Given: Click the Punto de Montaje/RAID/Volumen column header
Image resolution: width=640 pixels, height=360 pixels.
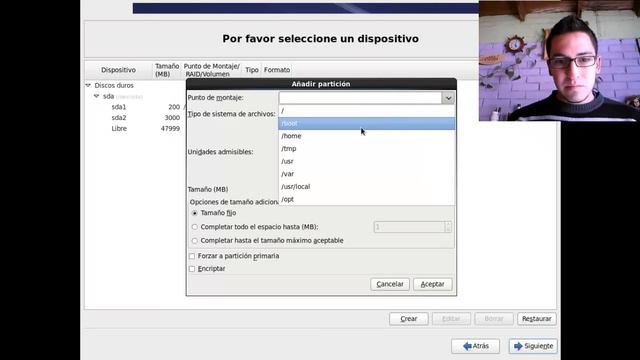Looking at the screenshot, I should [x=212, y=70].
